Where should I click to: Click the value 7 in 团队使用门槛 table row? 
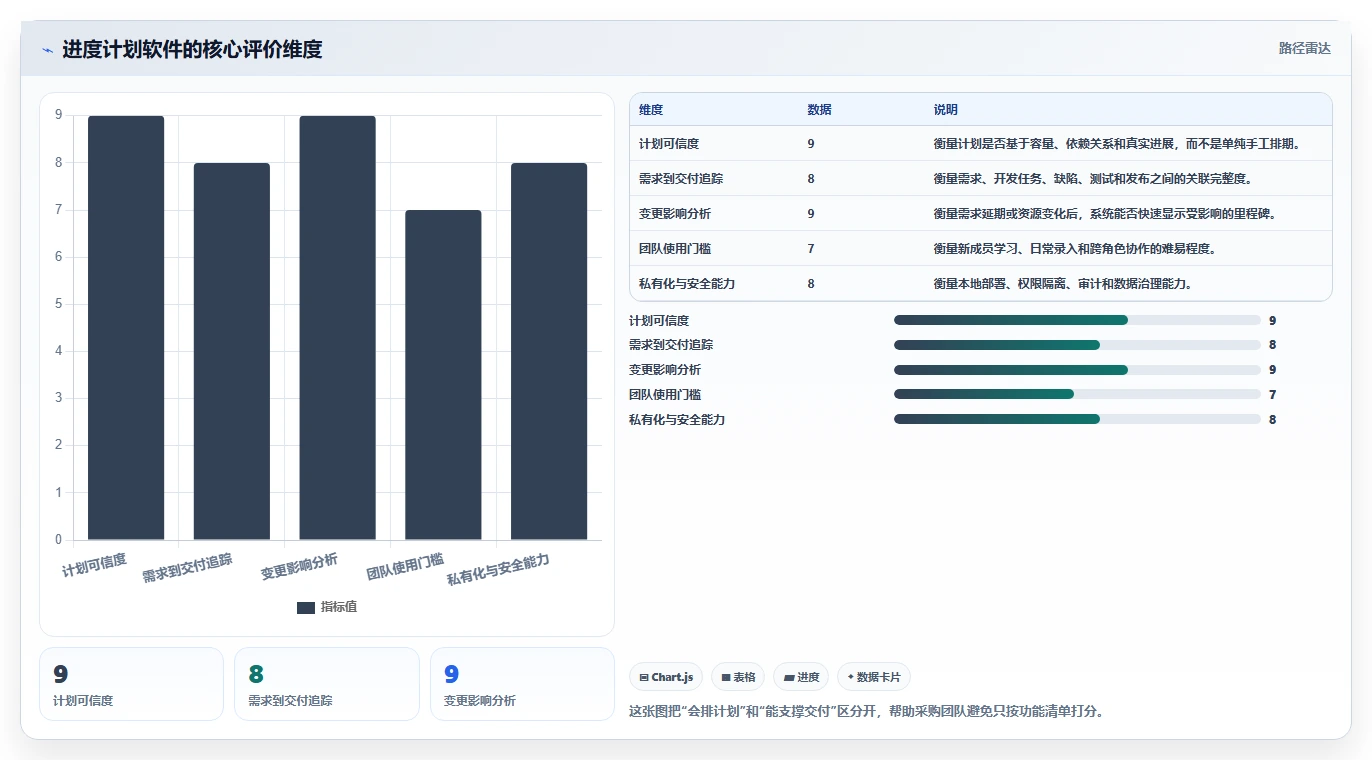pos(811,249)
